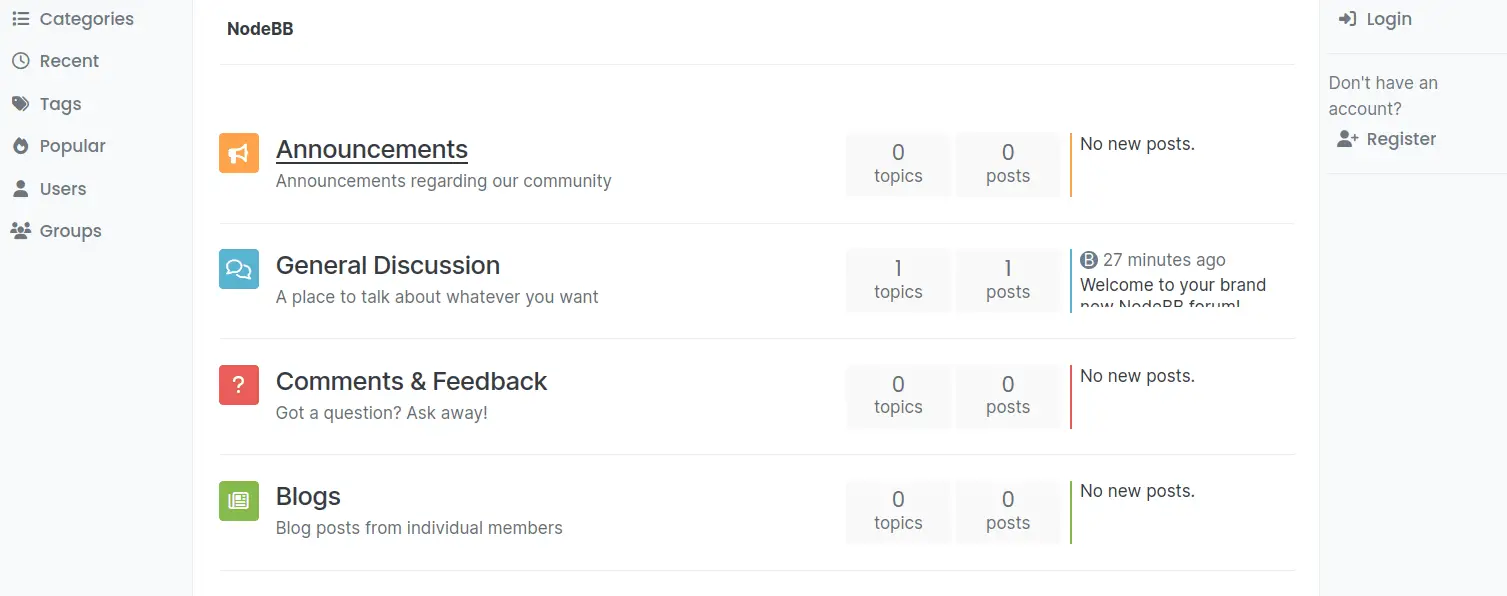This screenshot has height=596, width=1507.
Task: Click the orange Announcements megaphone icon
Action: 239,153
